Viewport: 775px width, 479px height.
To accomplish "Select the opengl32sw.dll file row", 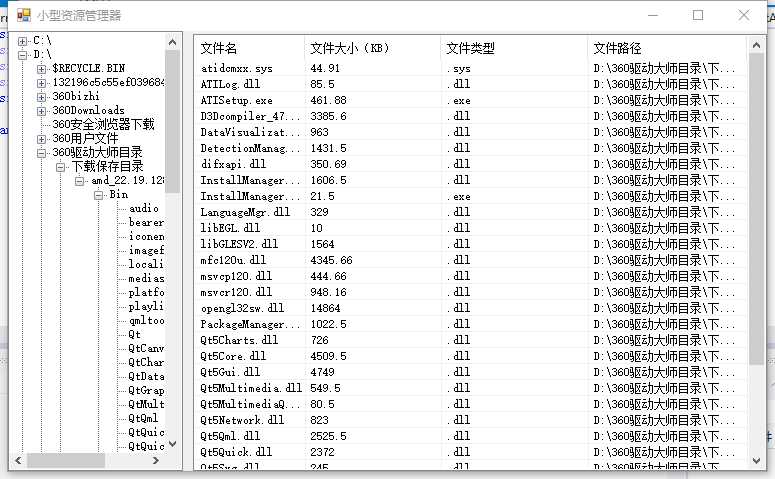I will (x=470, y=308).
